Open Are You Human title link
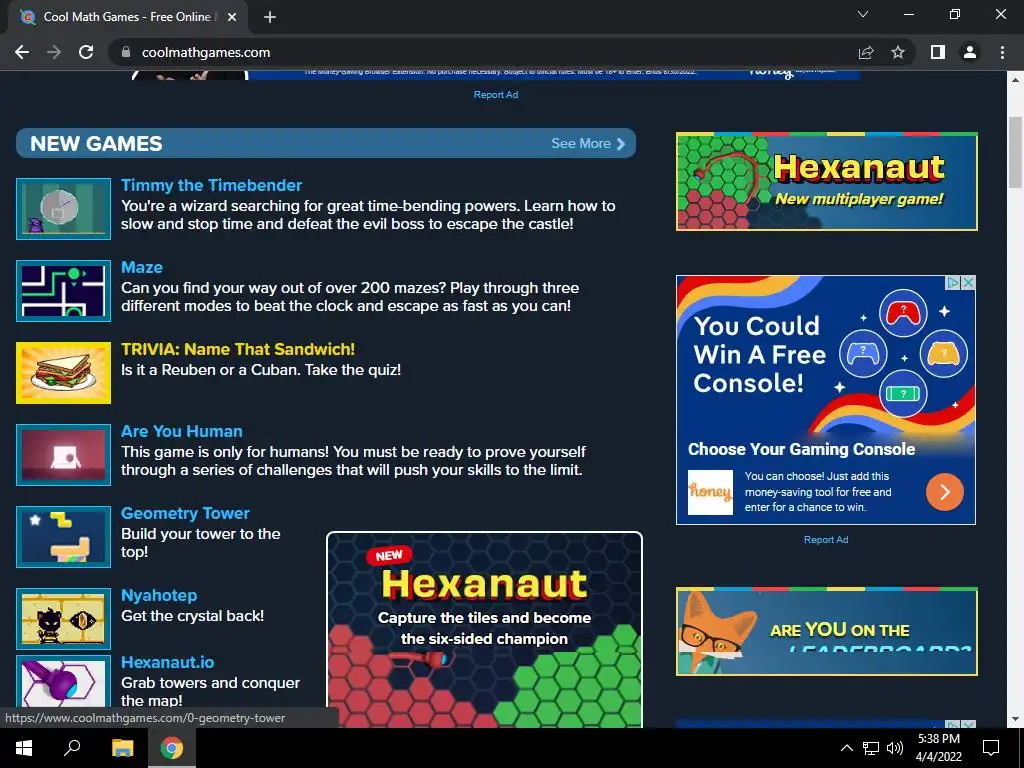The width and height of the screenshot is (1024, 768). tap(182, 431)
